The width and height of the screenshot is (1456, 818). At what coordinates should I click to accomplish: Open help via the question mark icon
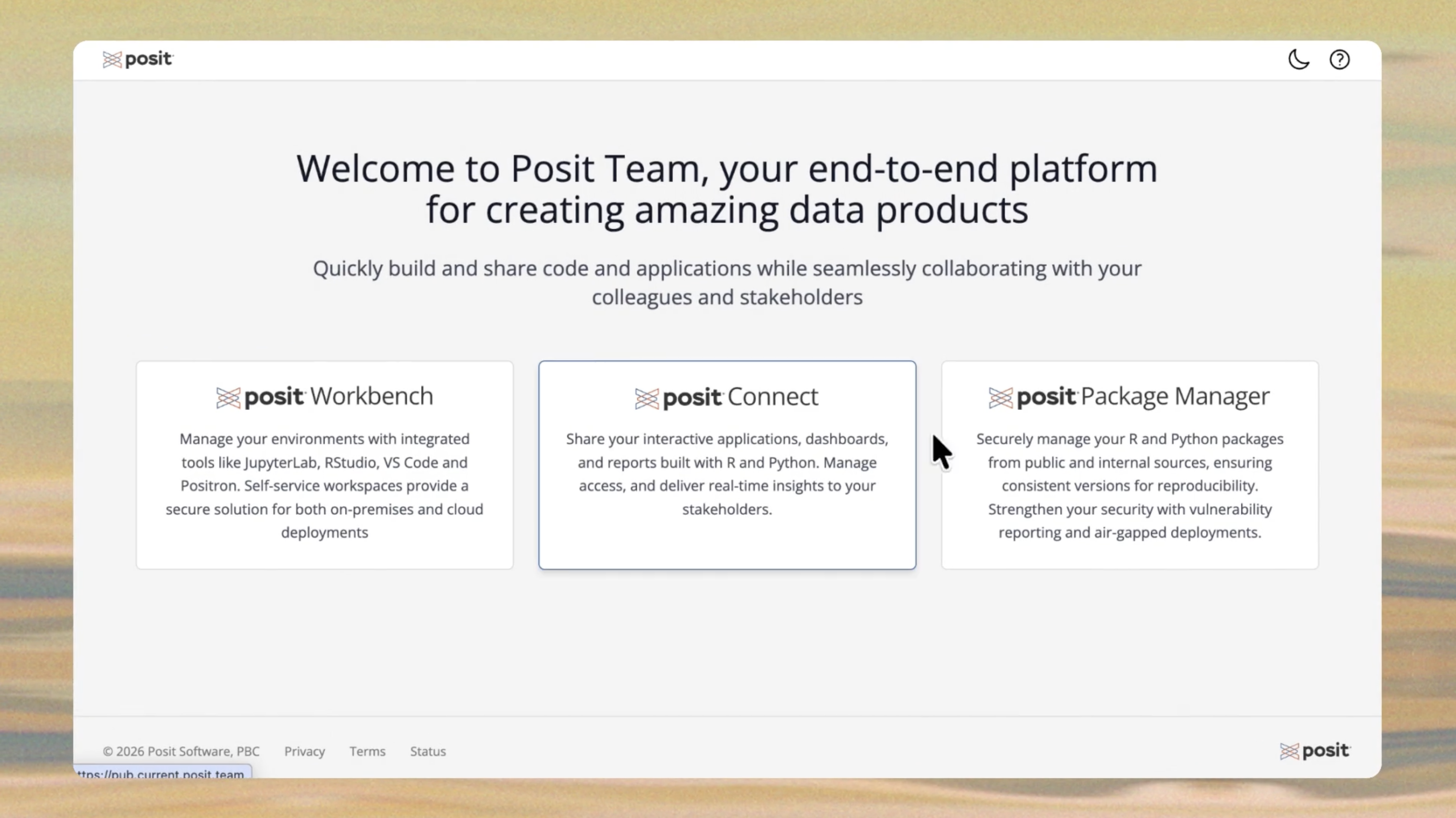(1339, 59)
